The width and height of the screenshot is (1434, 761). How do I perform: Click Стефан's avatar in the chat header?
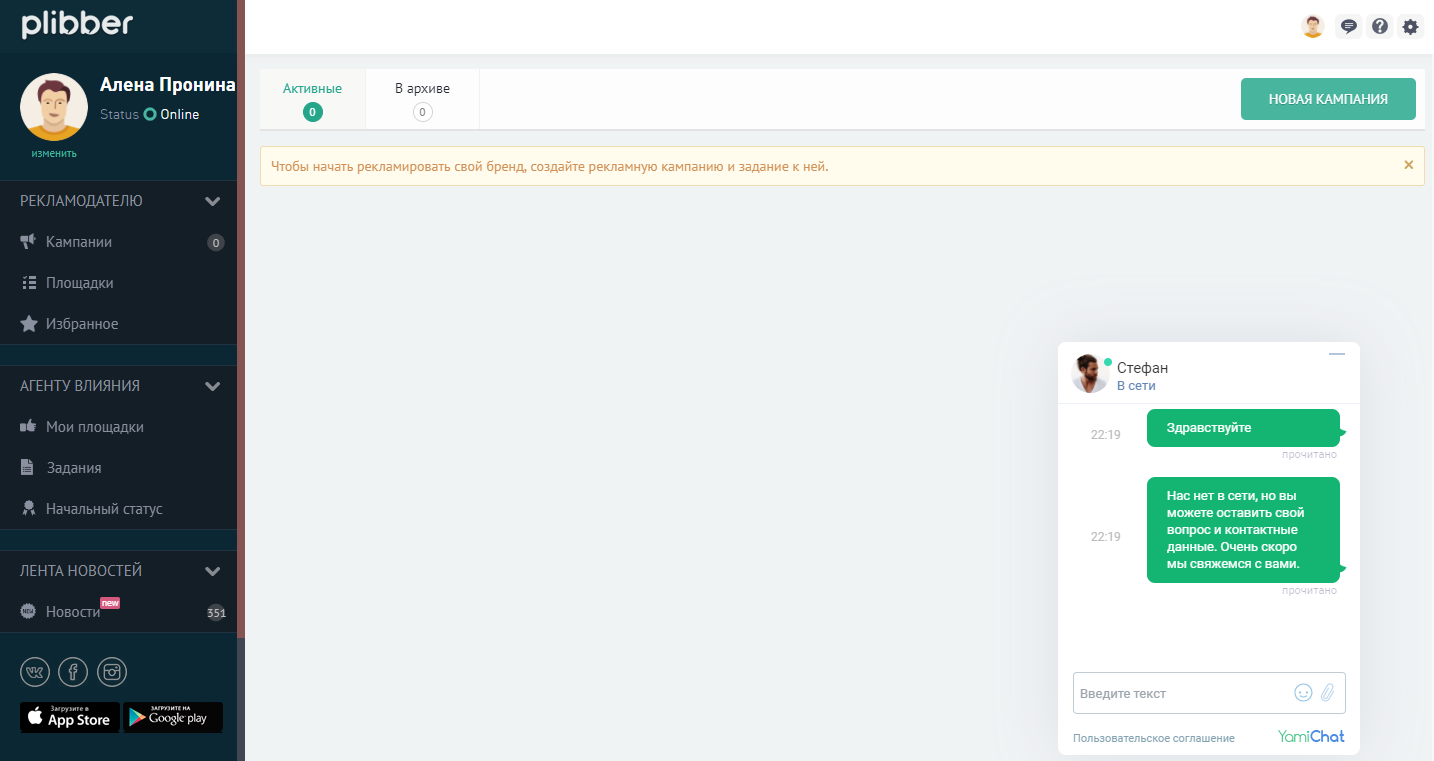pyautogui.click(x=1090, y=374)
